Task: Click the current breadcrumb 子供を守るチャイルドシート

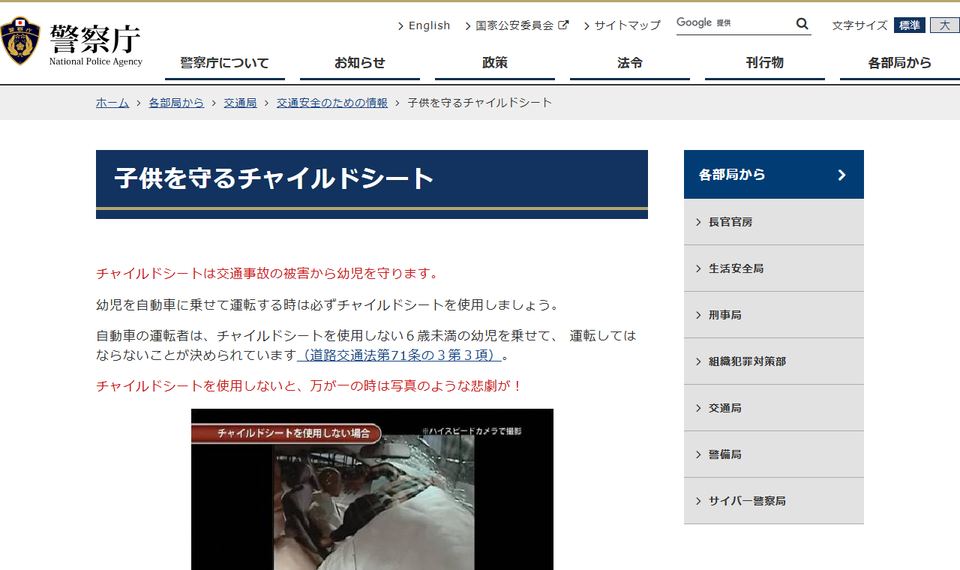Action: click(x=479, y=103)
